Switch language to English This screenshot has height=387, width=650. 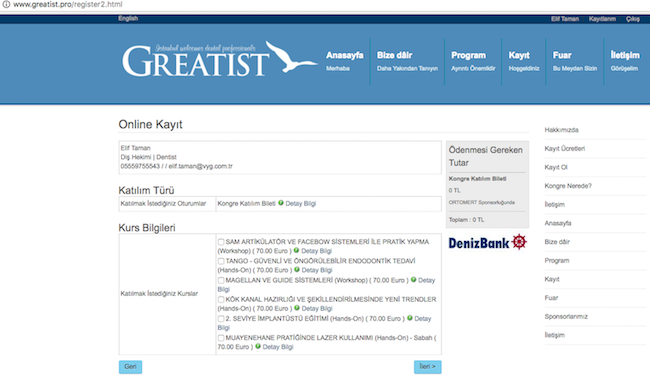128,18
